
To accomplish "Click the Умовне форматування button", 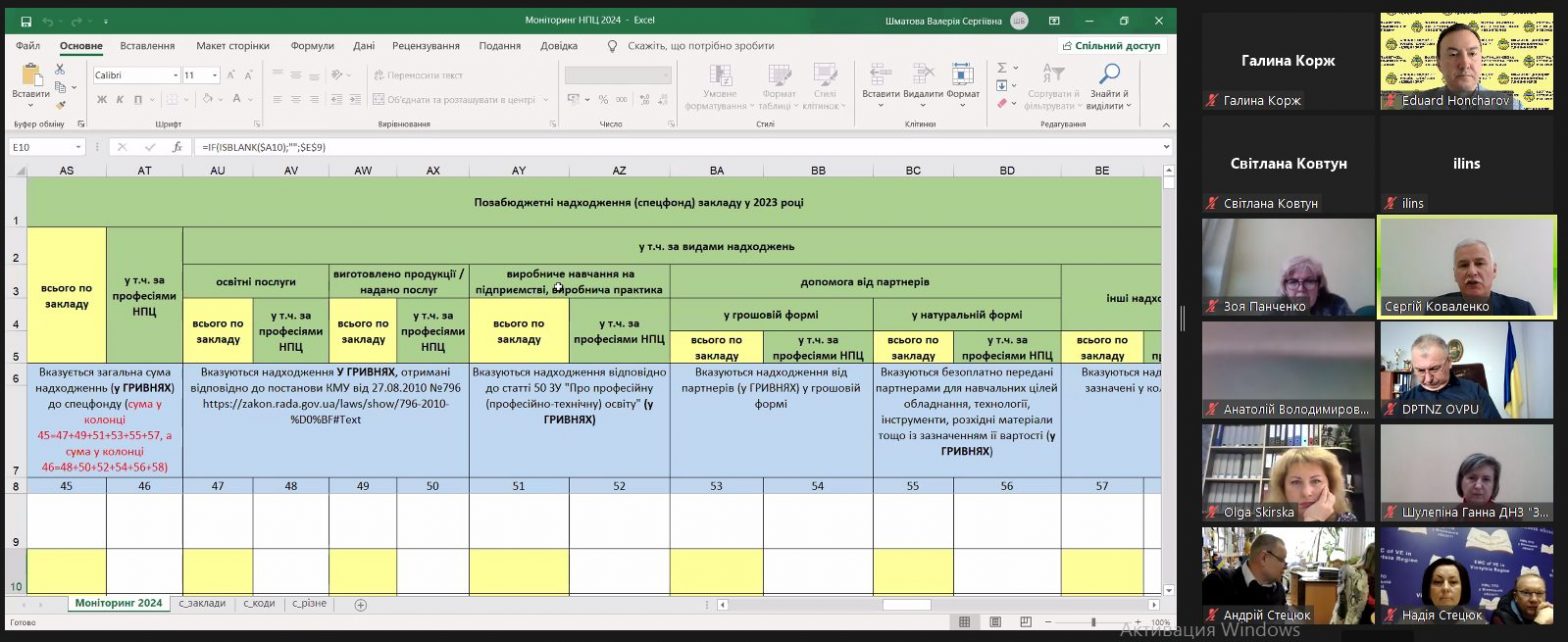I will click(719, 86).
